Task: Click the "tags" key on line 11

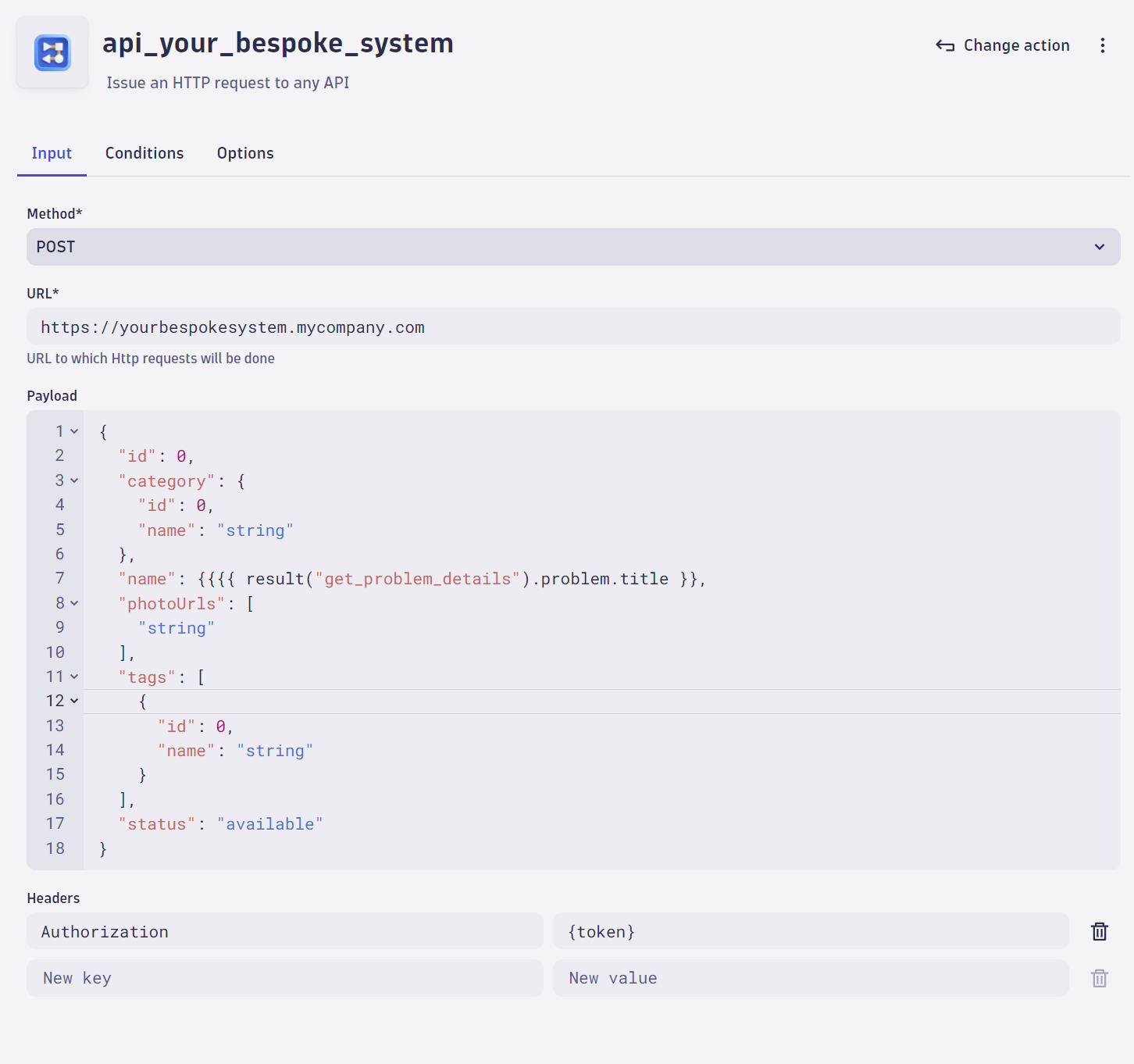Action: tap(147, 677)
